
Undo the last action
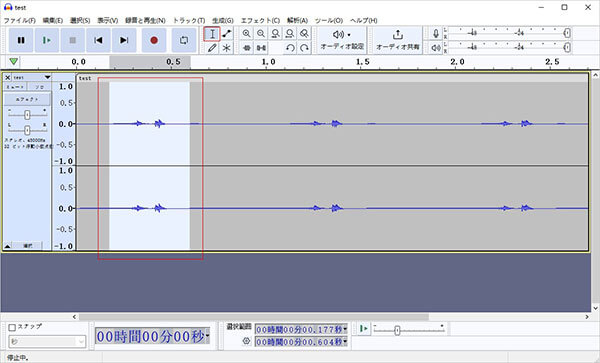pos(290,48)
